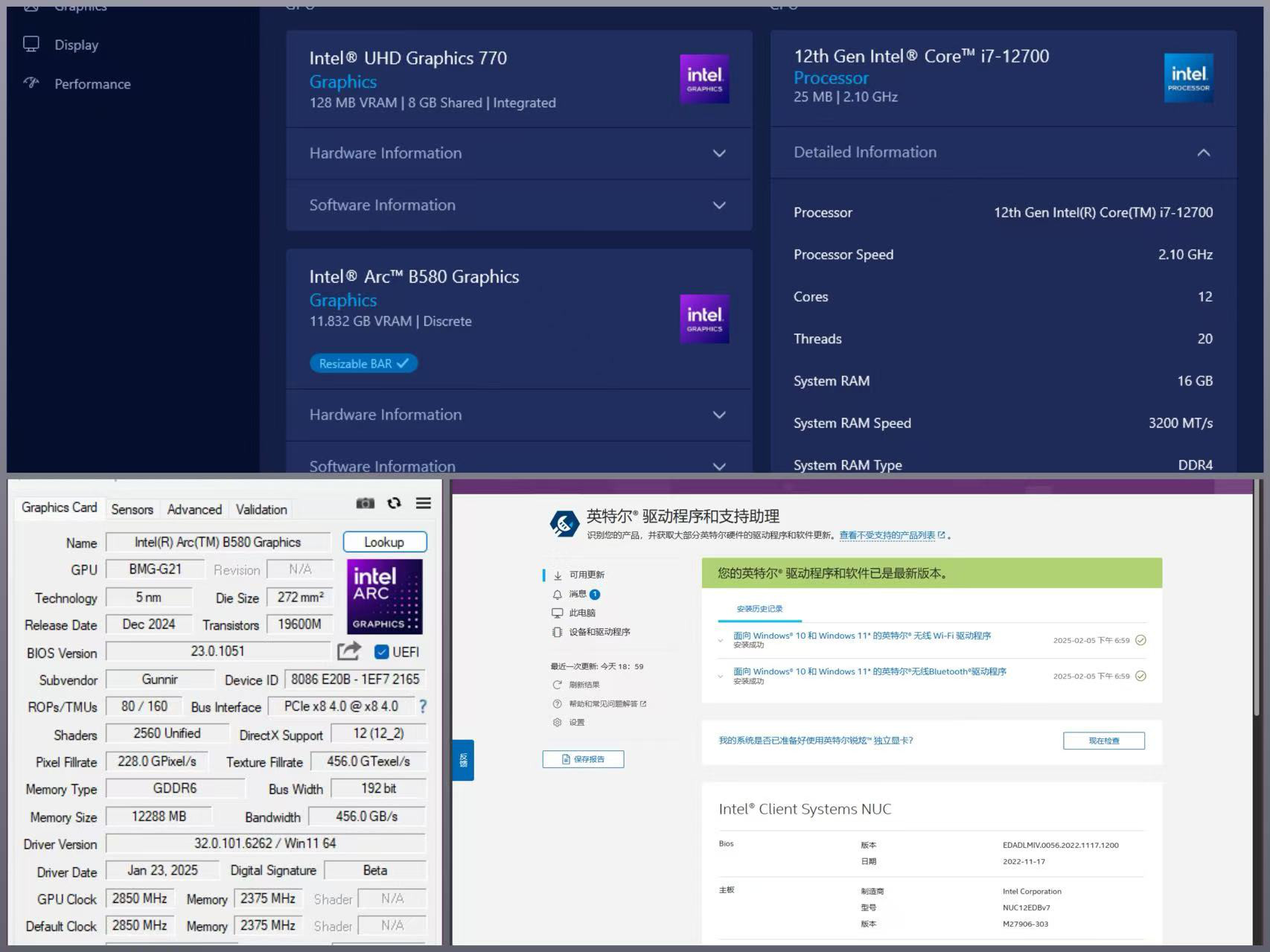This screenshot has height=952, width=1270.
Task: Click the Intel ARC Graphics logo
Action: click(x=385, y=597)
